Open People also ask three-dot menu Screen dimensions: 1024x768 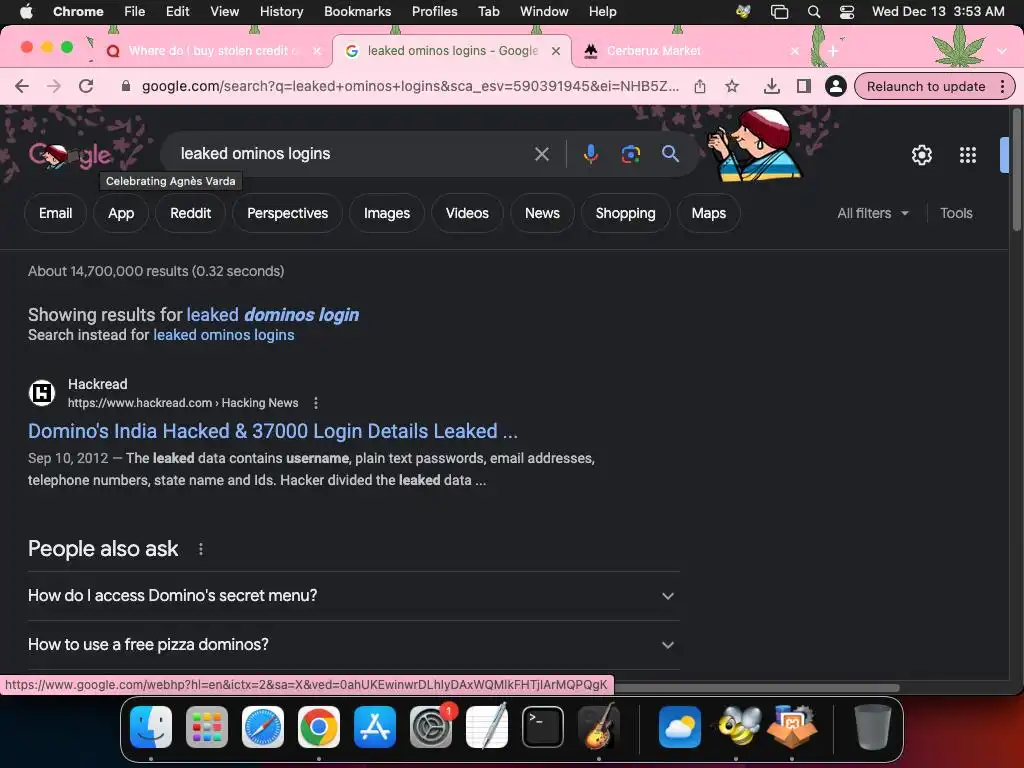tap(200, 549)
